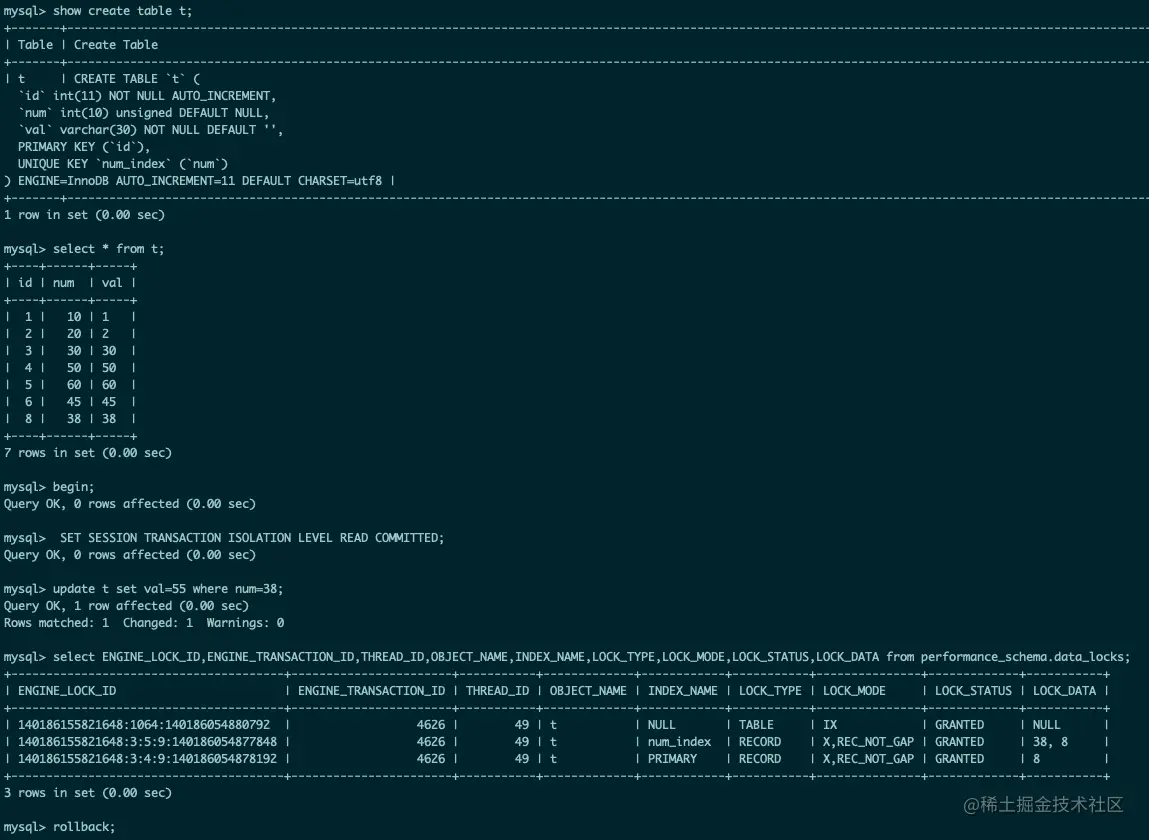Screen dimensions: 1149x840
Task: Click the 'PRIMARY' index name cell
Action: pyautogui.click(x=672, y=759)
